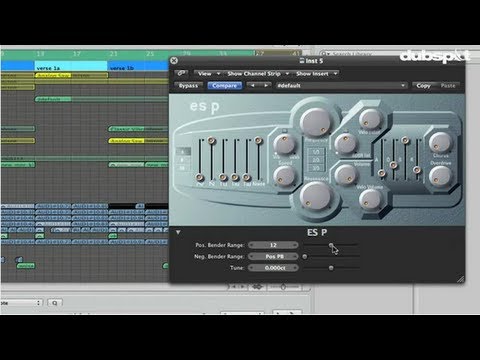Click the Pos. Bender Range value field
Image resolution: width=480 pixels, height=360 pixels.
[273, 245]
